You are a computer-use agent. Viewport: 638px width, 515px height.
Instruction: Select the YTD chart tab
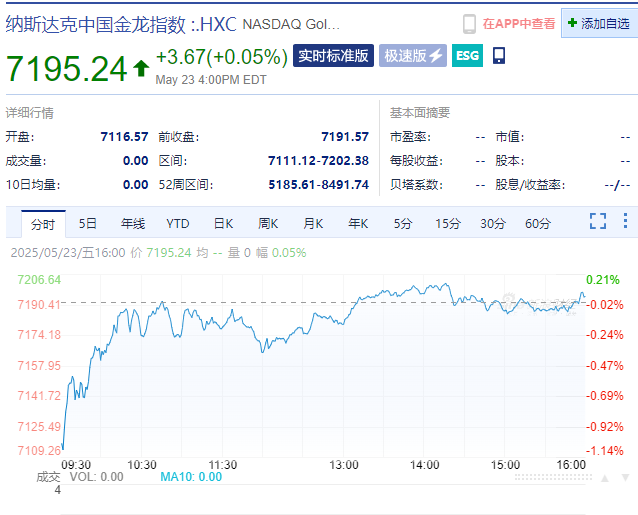tap(178, 223)
